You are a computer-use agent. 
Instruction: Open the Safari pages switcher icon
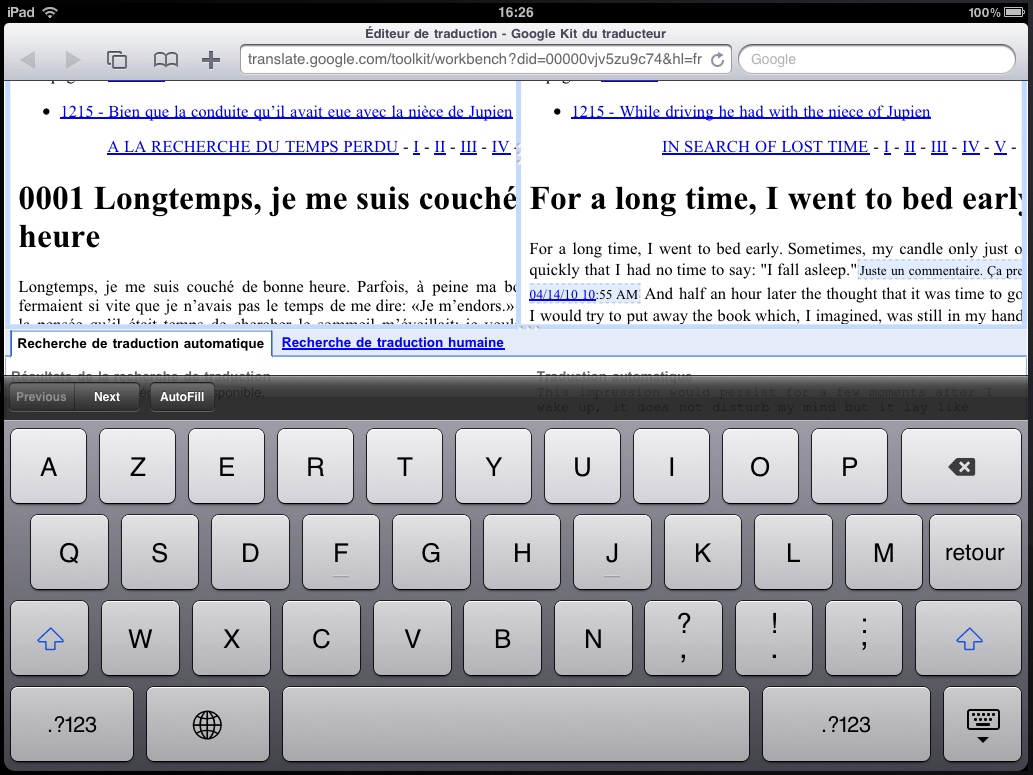coord(117,60)
